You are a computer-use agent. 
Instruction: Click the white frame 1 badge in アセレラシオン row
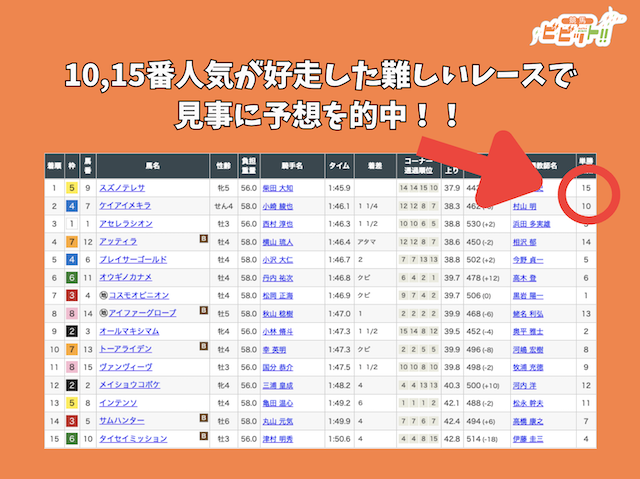coord(72,224)
